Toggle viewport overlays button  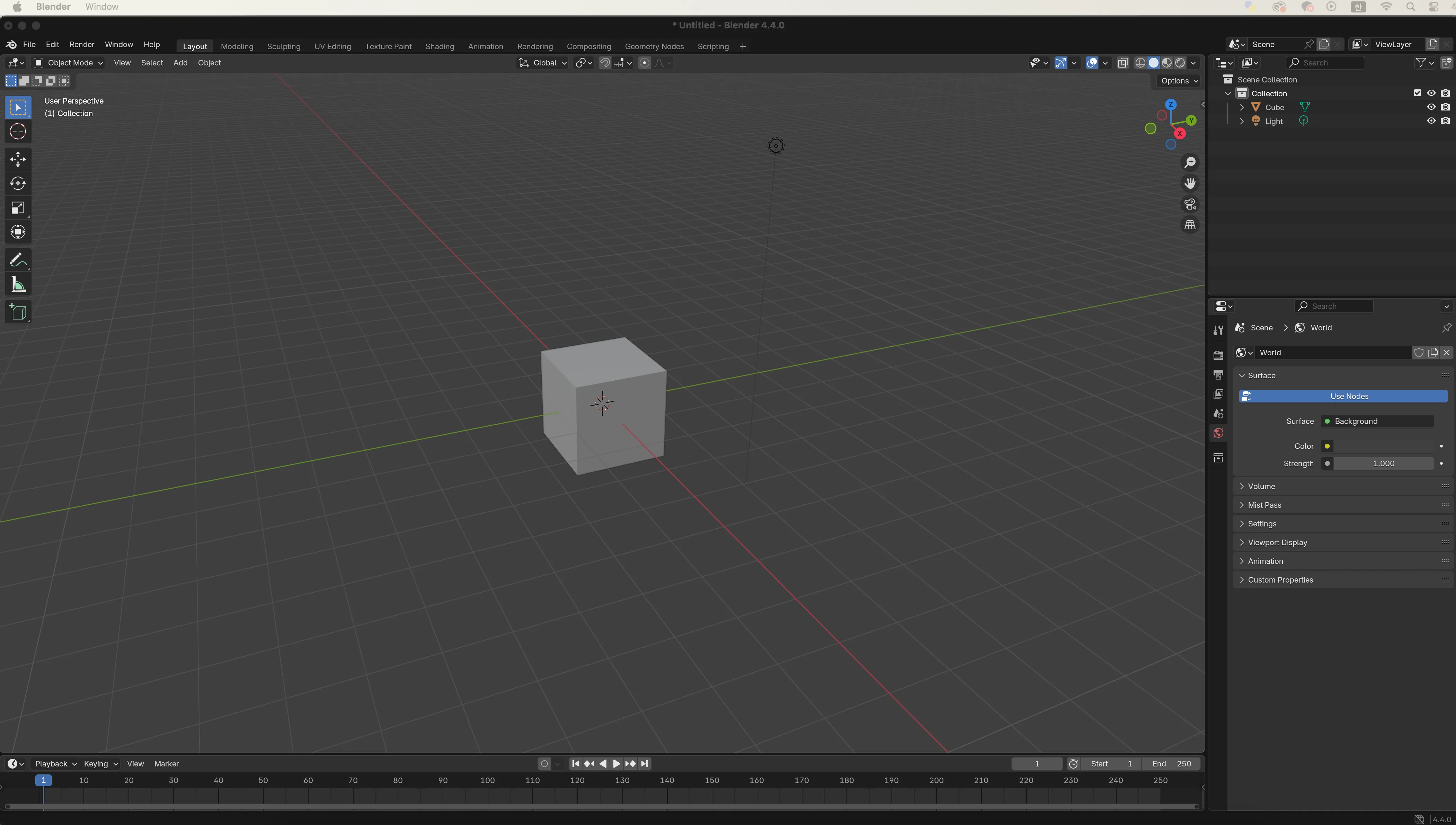[x=1091, y=63]
